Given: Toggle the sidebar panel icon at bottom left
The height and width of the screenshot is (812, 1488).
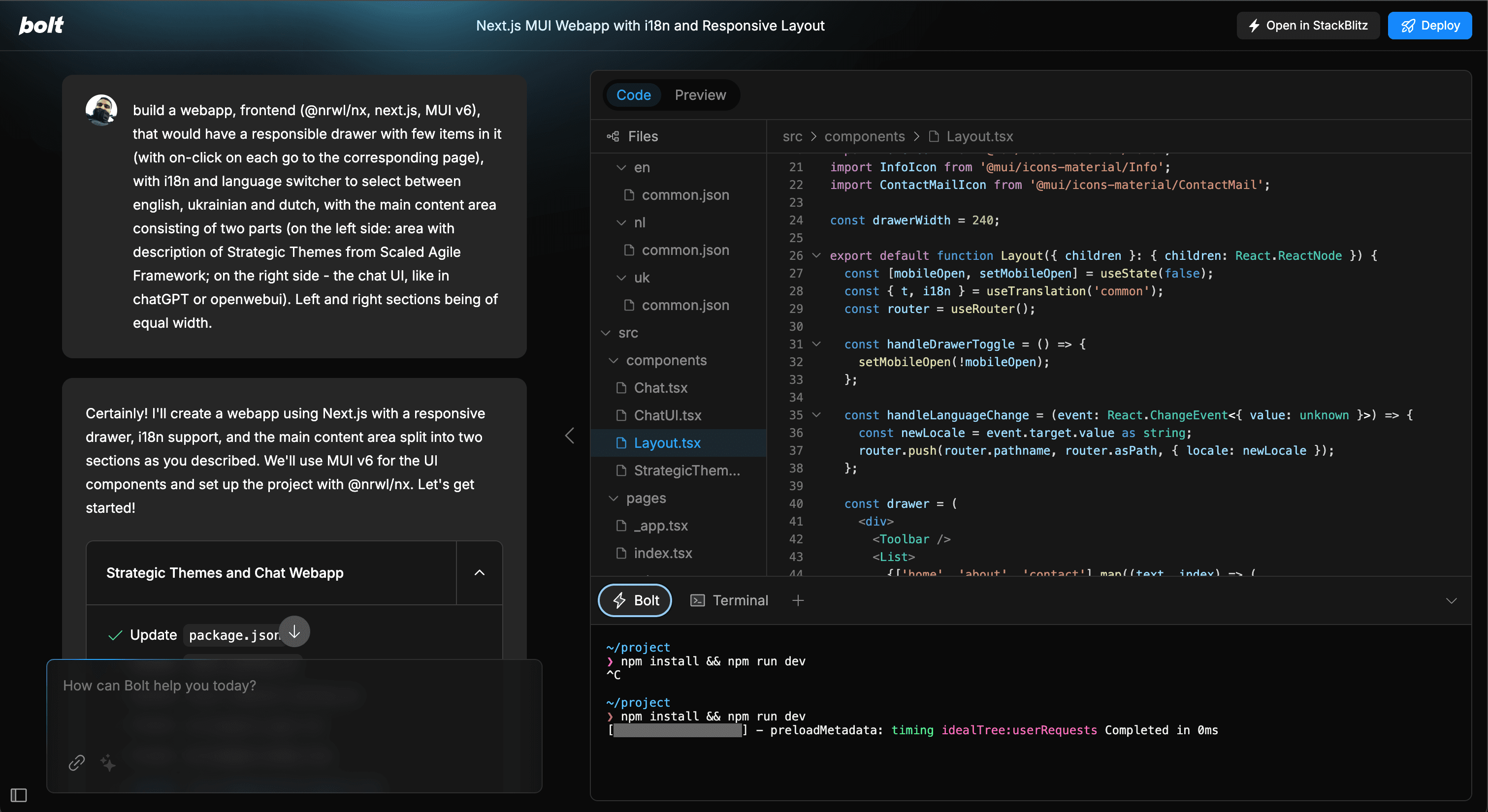Looking at the screenshot, I should point(19,795).
